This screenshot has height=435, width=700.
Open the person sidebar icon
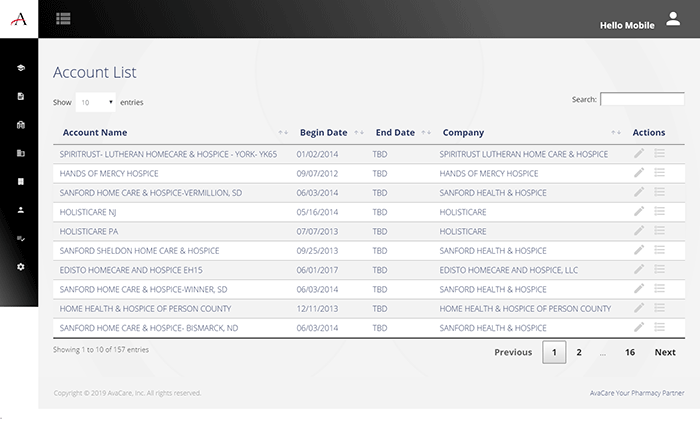21,210
